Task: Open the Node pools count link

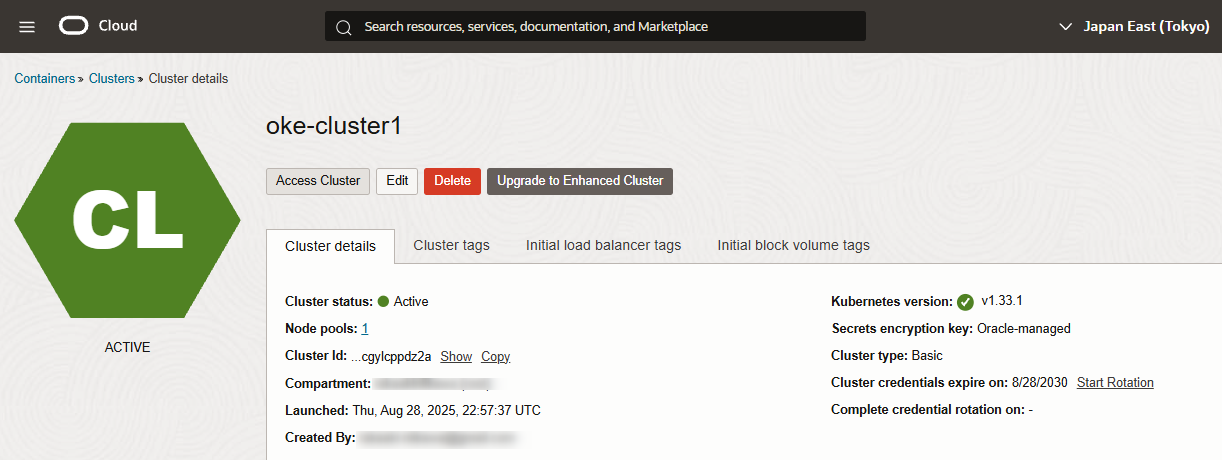Action: (365, 328)
